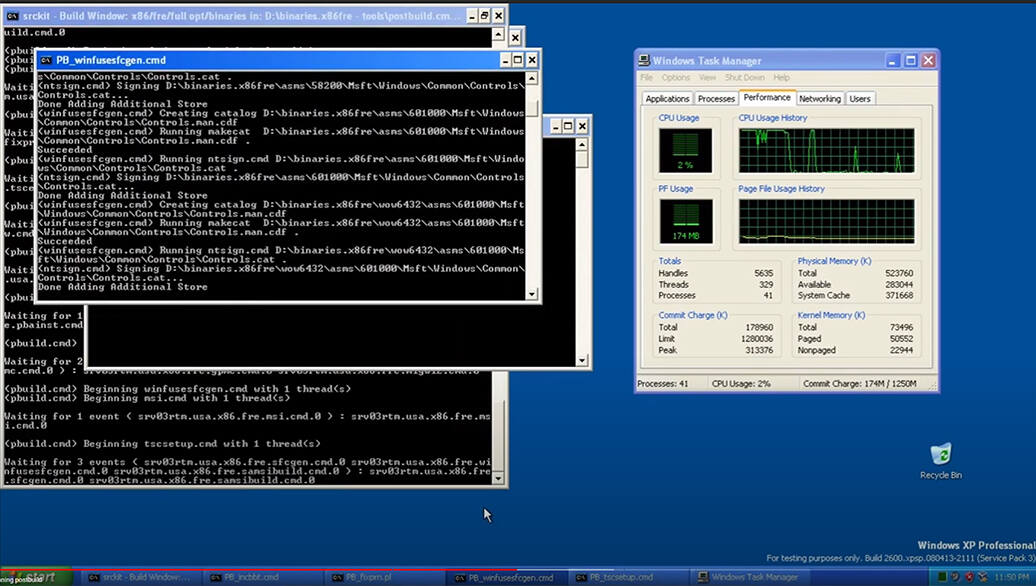The image size is (1036, 586).
Task: Click the Handles value 5635
Action: tap(763, 273)
